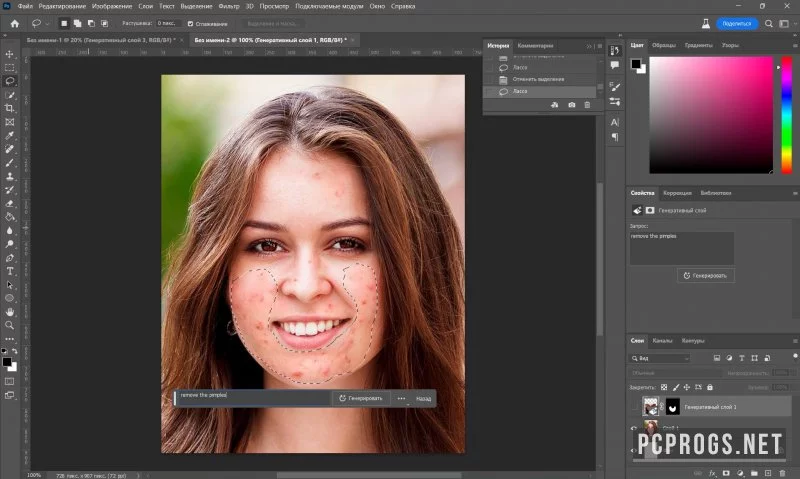Image resolution: width=800 pixels, height=479 pixels.
Task: Enable New selection mode in options bar
Action: click(x=64, y=23)
